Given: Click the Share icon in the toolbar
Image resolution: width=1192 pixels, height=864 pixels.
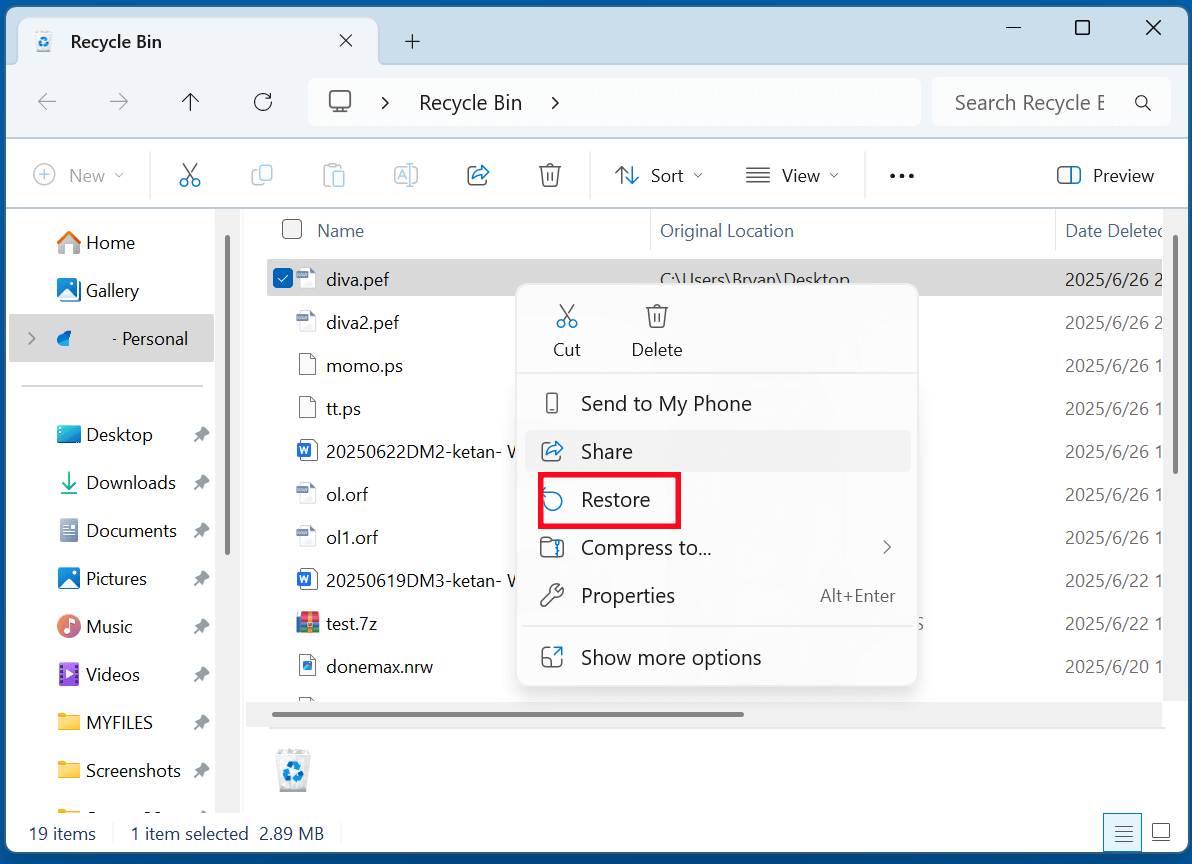Looking at the screenshot, I should click(x=478, y=175).
